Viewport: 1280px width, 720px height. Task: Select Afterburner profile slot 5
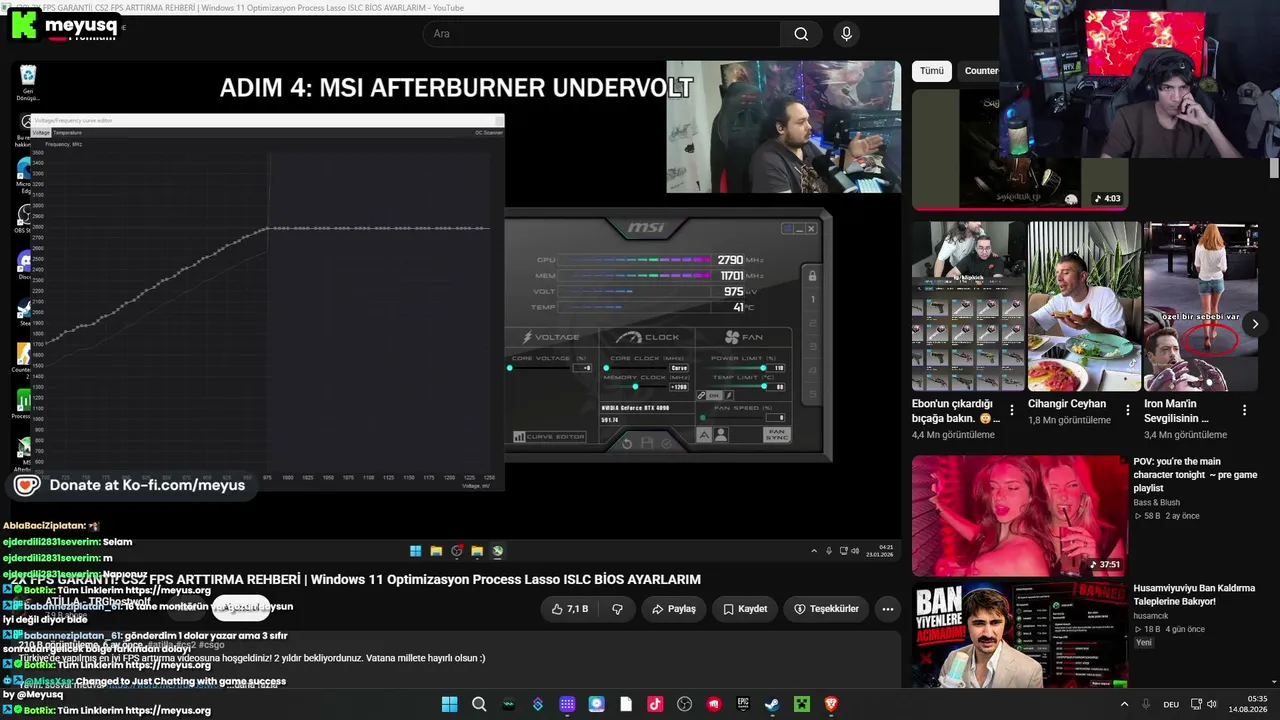(x=812, y=395)
